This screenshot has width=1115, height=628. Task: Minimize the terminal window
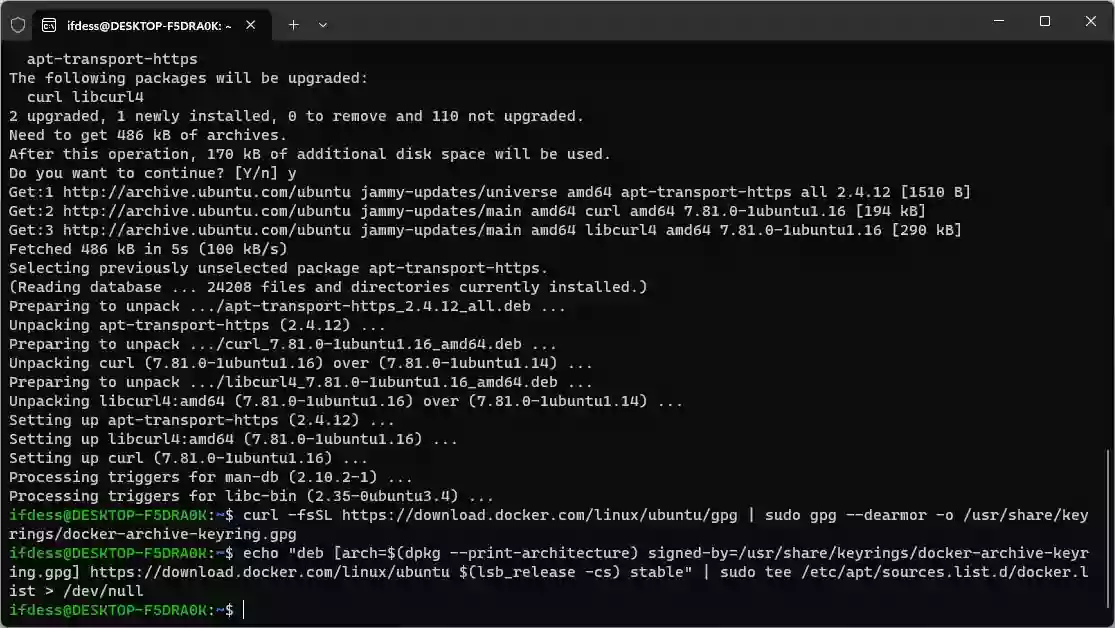pos(998,21)
